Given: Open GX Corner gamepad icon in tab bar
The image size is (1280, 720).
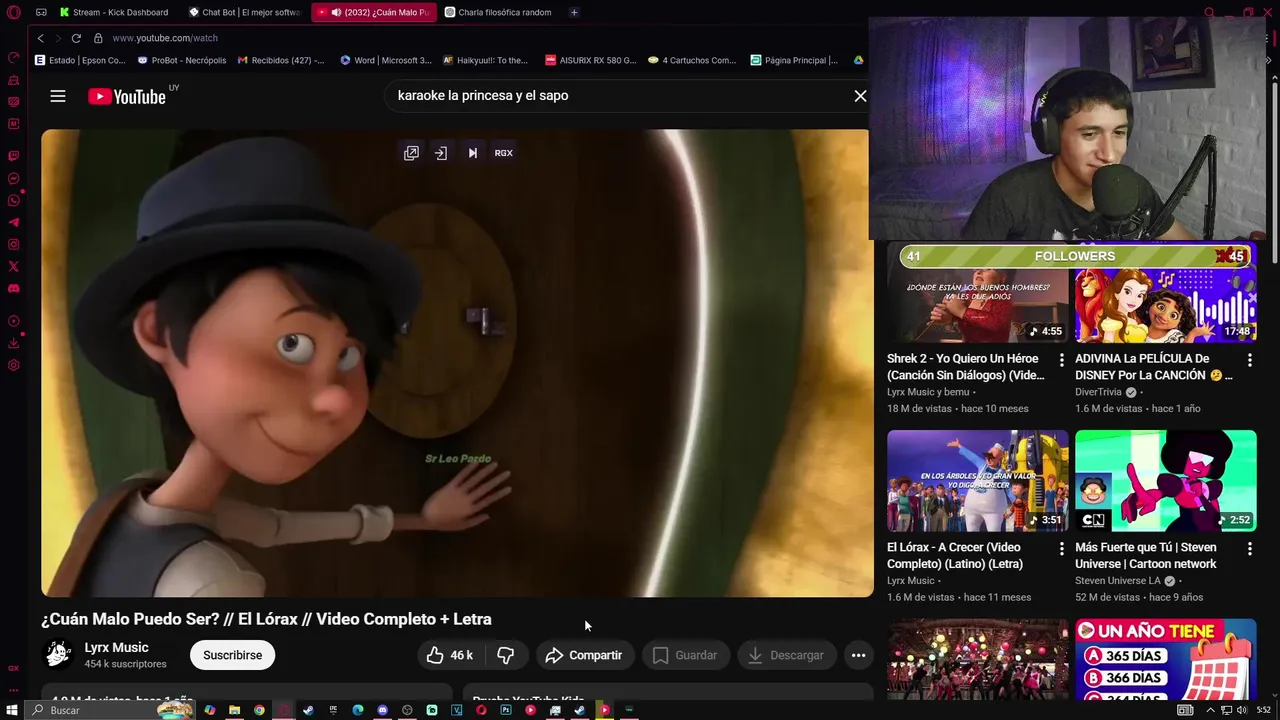Looking at the screenshot, I should (41, 12).
